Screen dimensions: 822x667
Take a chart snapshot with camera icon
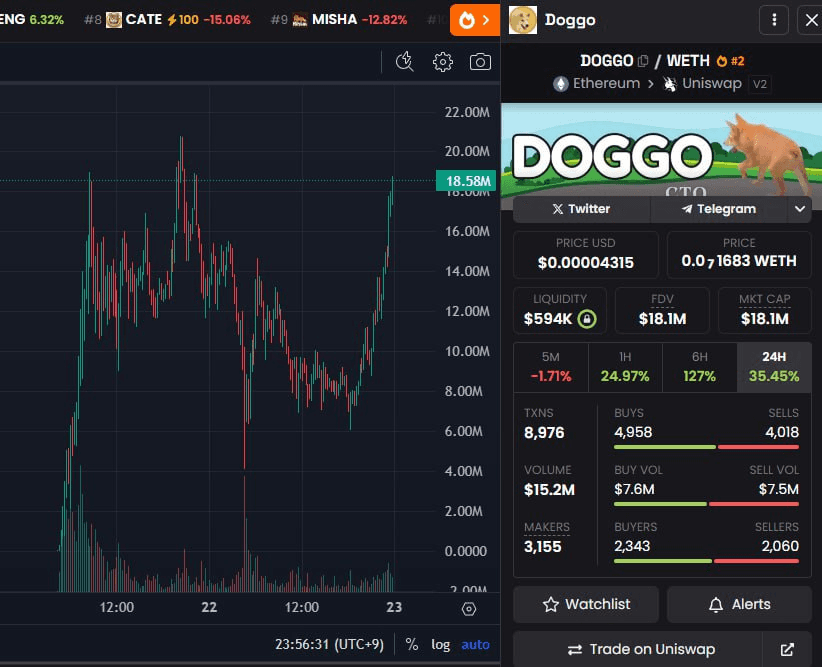(x=480, y=62)
